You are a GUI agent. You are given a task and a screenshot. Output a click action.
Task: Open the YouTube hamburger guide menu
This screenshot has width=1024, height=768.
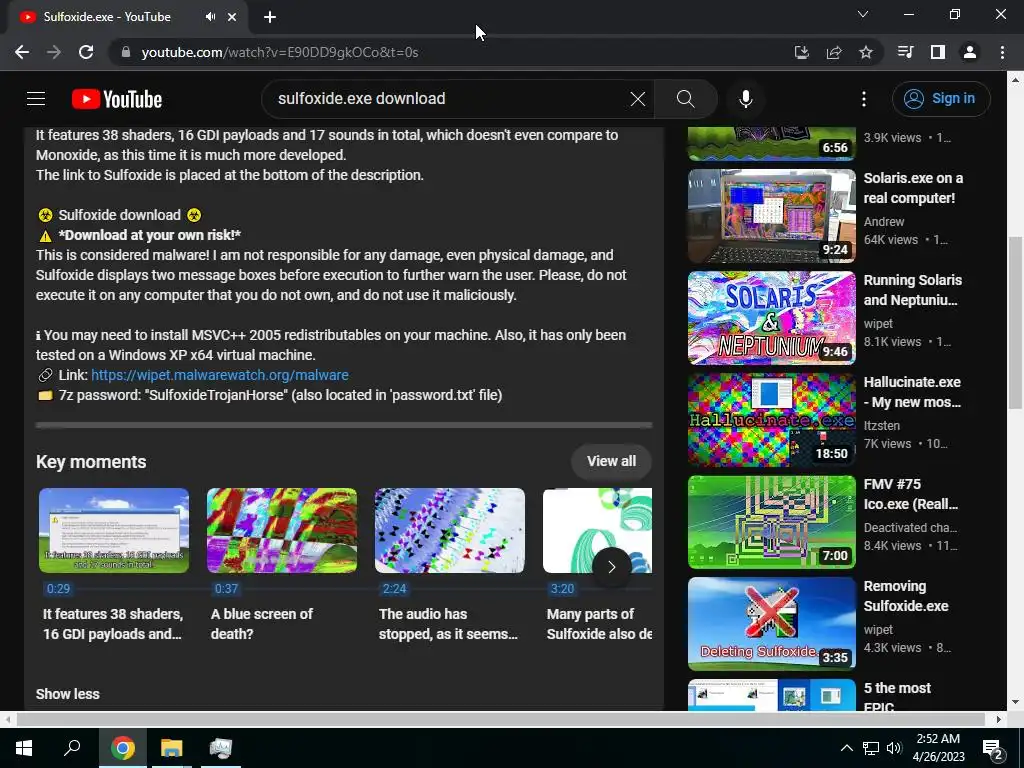click(x=36, y=99)
